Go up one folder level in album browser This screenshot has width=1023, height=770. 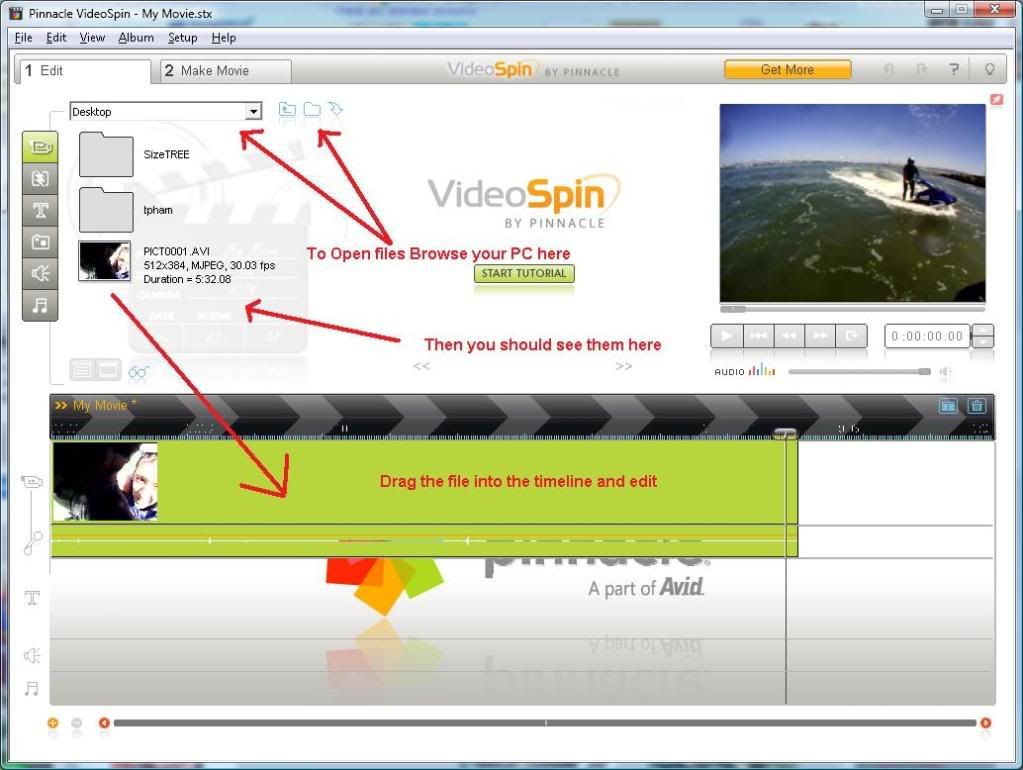(x=287, y=110)
